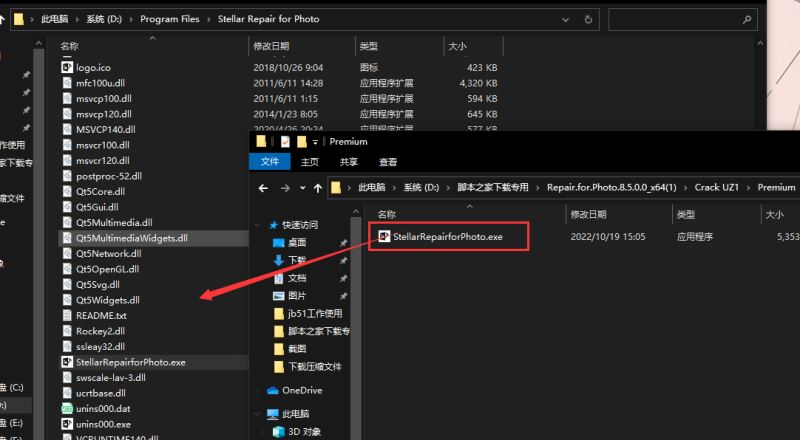Click 系统 (D:) breadcrumb in back window
The width and height of the screenshot is (800, 440).
(104, 19)
